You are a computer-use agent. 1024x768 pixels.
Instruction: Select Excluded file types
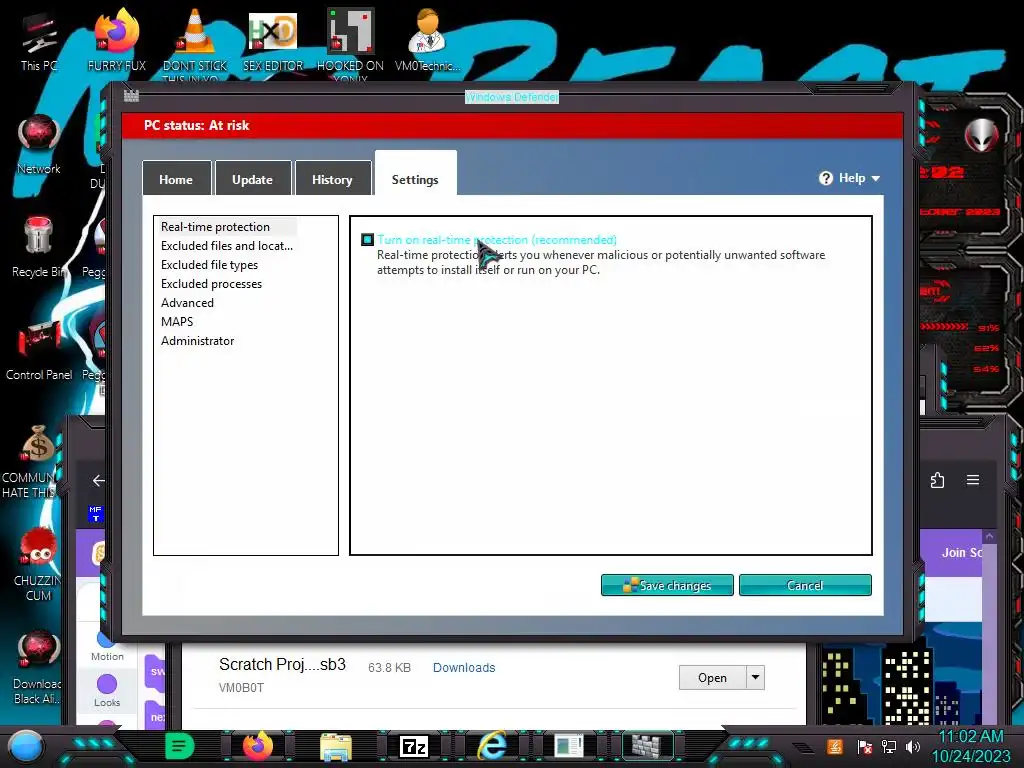click(x=210, y=264)
